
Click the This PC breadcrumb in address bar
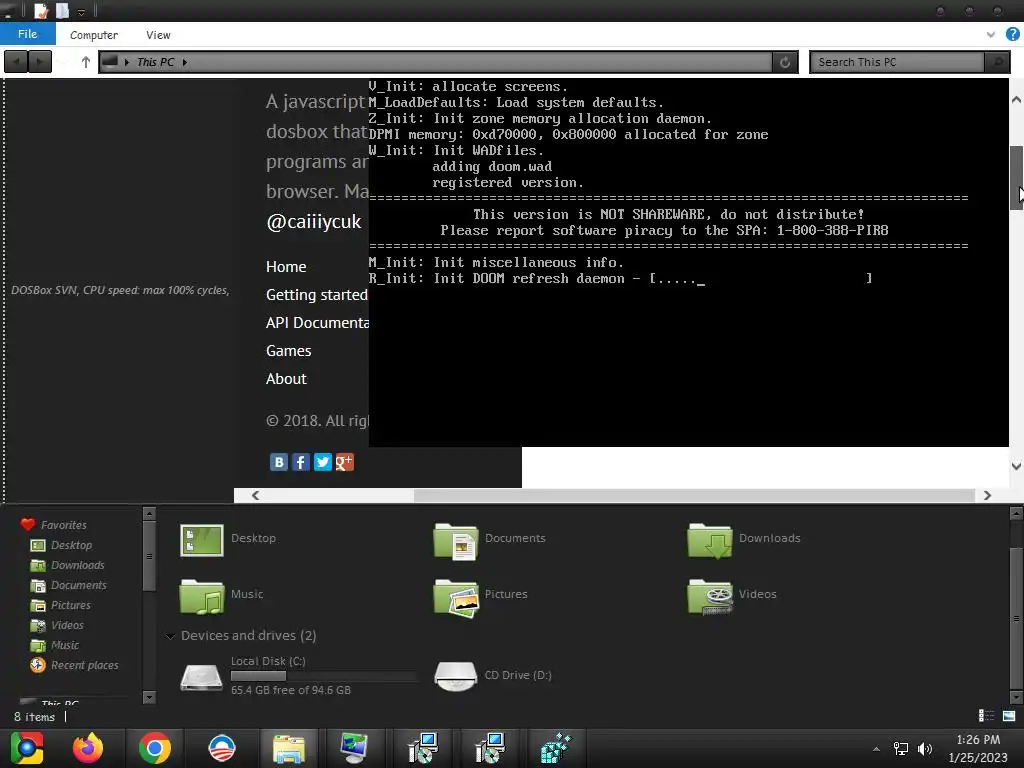pyautogui.click(x=155, y=62)
